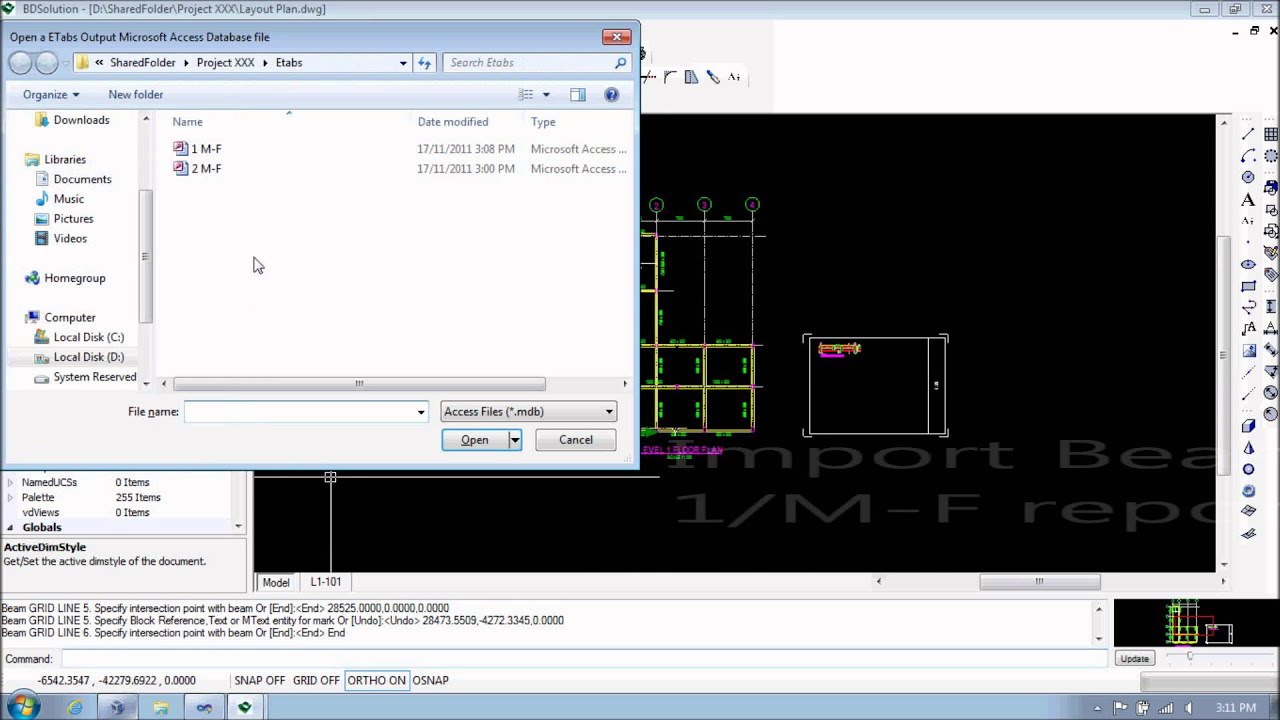Screen dimensions: 1280x720
Task: Click the File name input field
Action: (299, 412)
